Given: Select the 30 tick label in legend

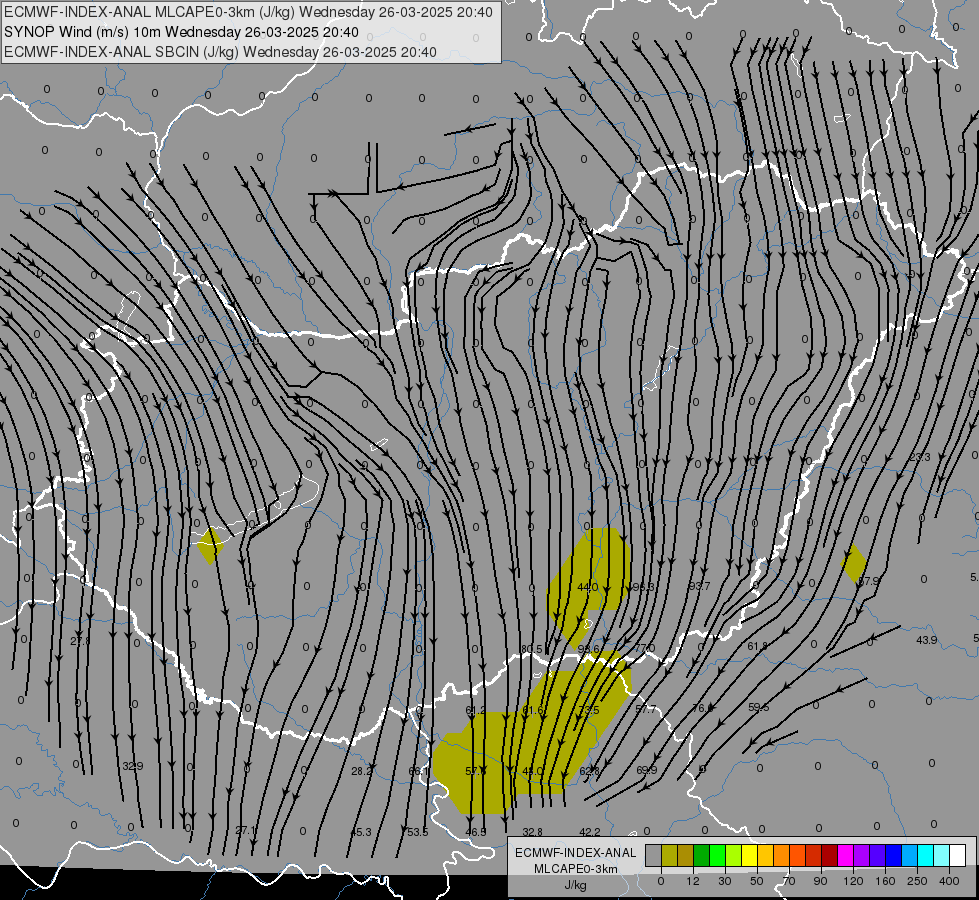Looking at the screenshot, I should 725,881.
